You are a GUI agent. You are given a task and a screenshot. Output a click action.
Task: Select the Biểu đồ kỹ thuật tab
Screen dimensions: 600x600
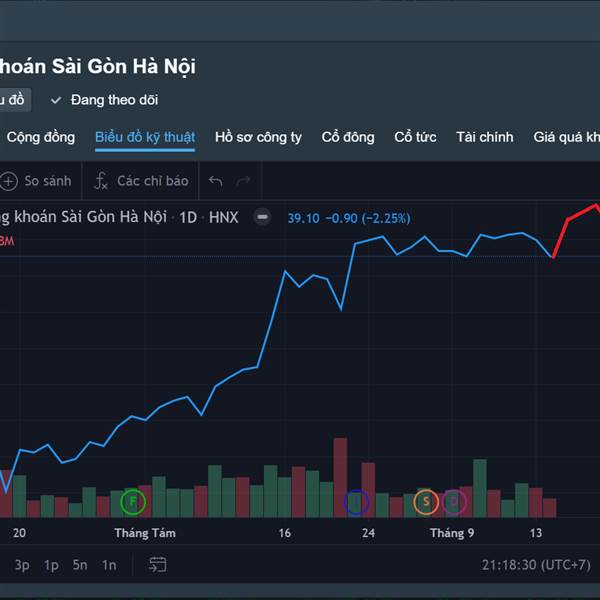coord(145,137)
